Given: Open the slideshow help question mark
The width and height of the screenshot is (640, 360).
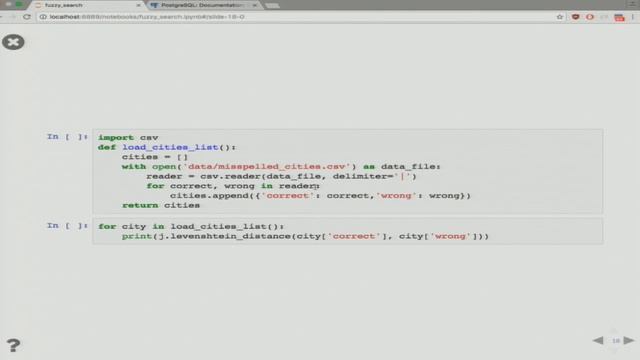Looking at the screenshot, I should pos(13,345).
